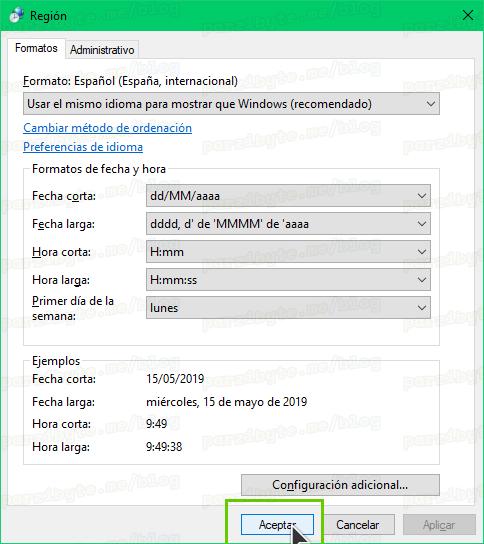Open the Hora larga dropdown

pos(288,280)
